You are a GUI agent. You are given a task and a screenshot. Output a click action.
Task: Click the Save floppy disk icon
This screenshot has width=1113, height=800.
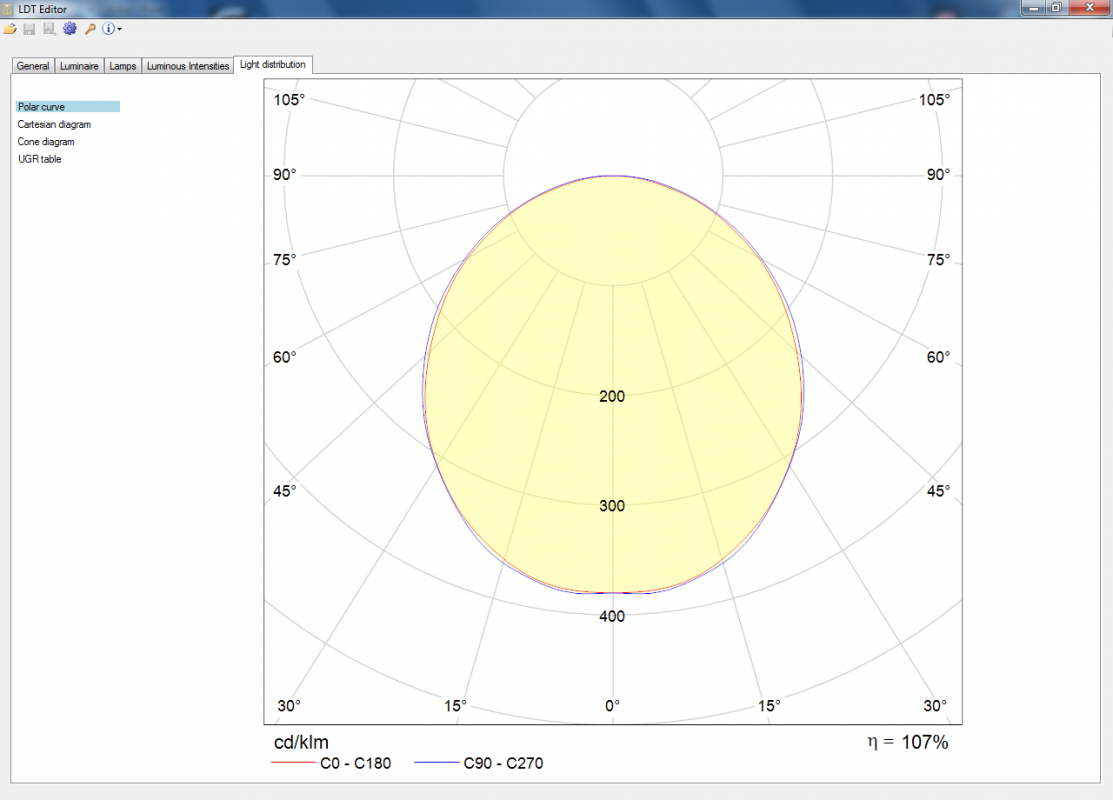[29, 29]
